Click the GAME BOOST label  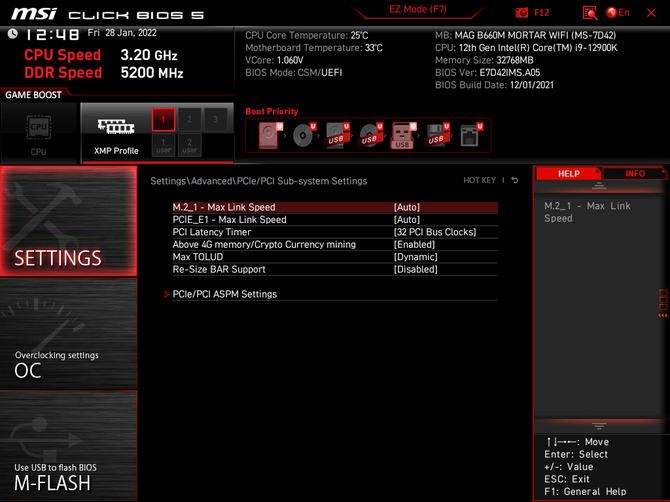(33, 95)
